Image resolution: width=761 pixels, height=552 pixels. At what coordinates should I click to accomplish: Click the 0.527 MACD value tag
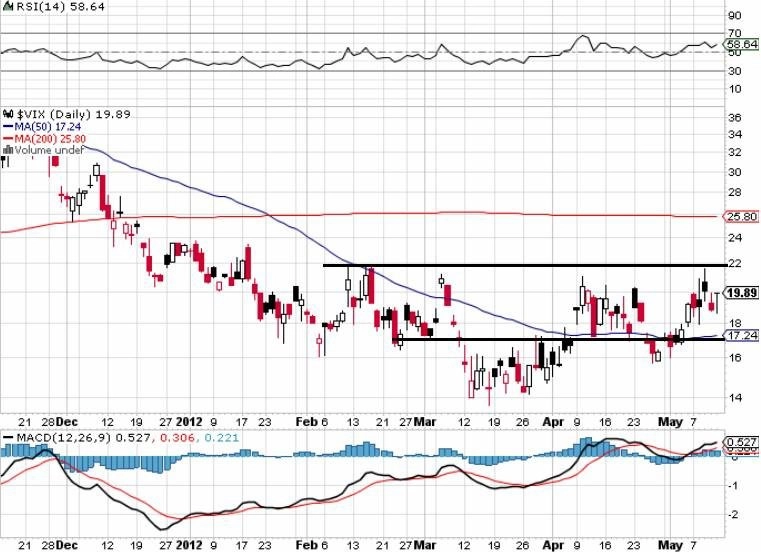click(741, 442)
